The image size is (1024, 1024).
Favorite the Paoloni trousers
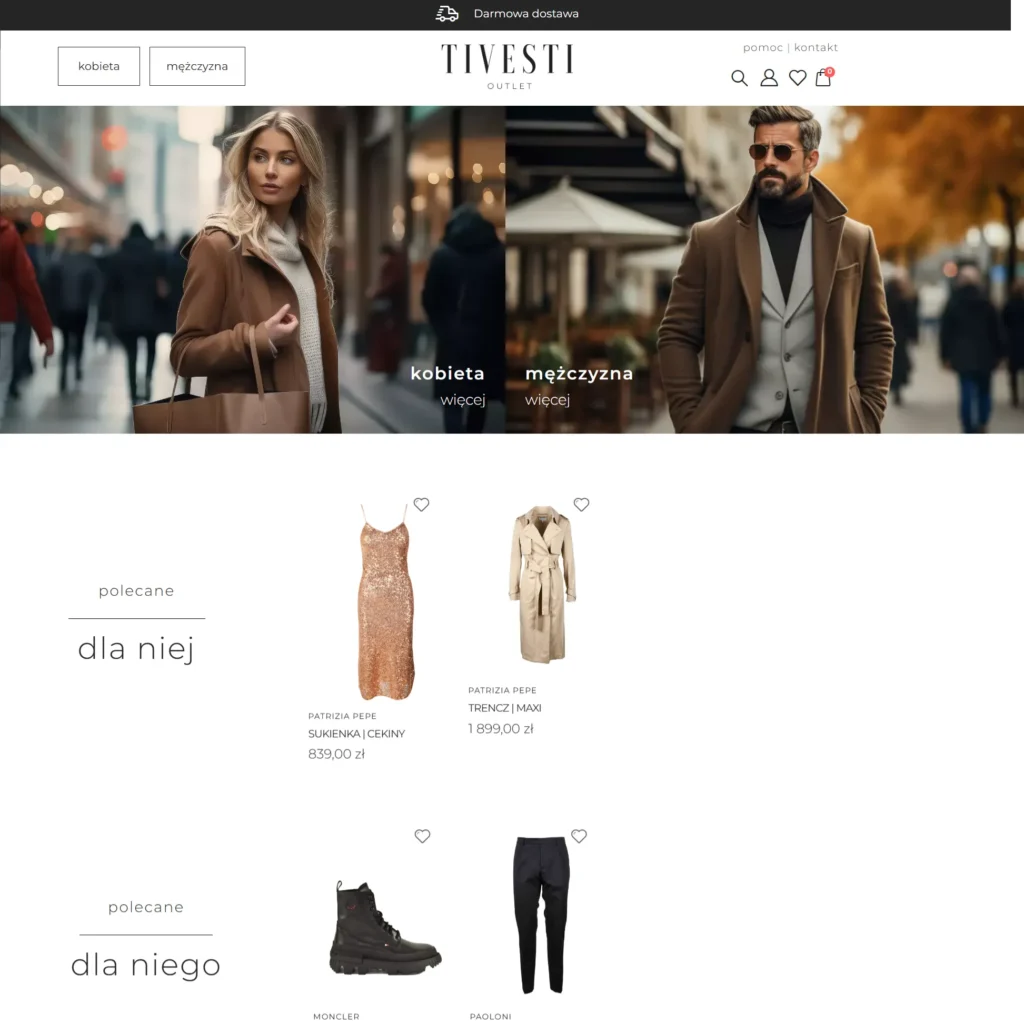579,836
